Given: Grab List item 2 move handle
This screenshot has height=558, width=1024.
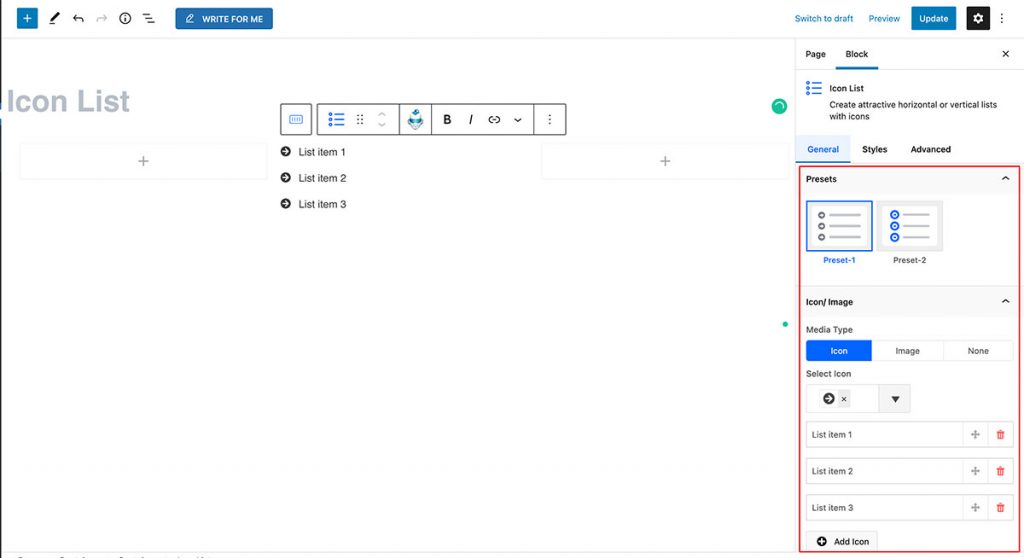Looking at the screenshot, I should (x=975, y=471).
